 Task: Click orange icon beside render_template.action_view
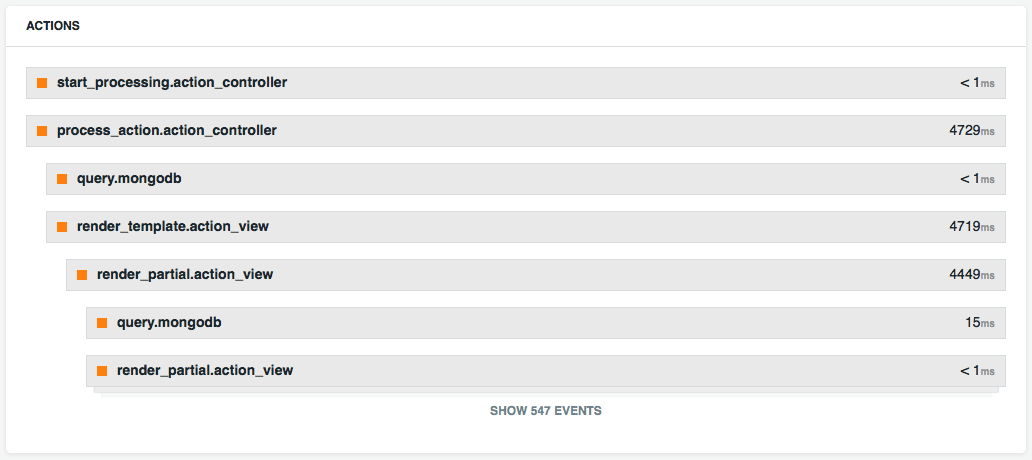[x=62, y=227]
